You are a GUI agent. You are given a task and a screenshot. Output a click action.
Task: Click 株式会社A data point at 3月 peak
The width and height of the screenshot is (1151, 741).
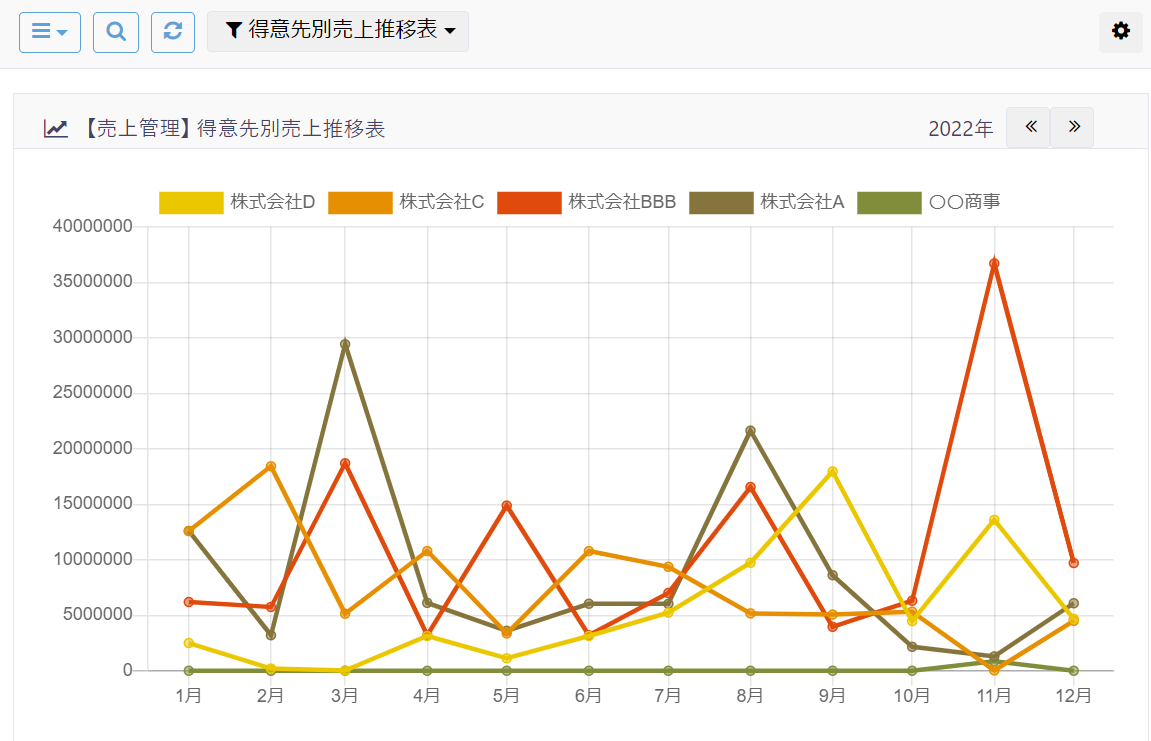pos(345,344)
